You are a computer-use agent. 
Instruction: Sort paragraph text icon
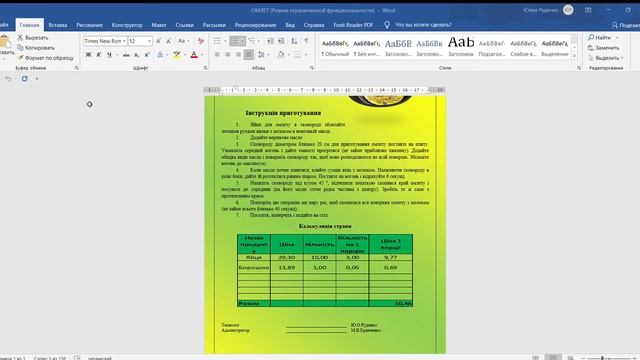[294, 41]
